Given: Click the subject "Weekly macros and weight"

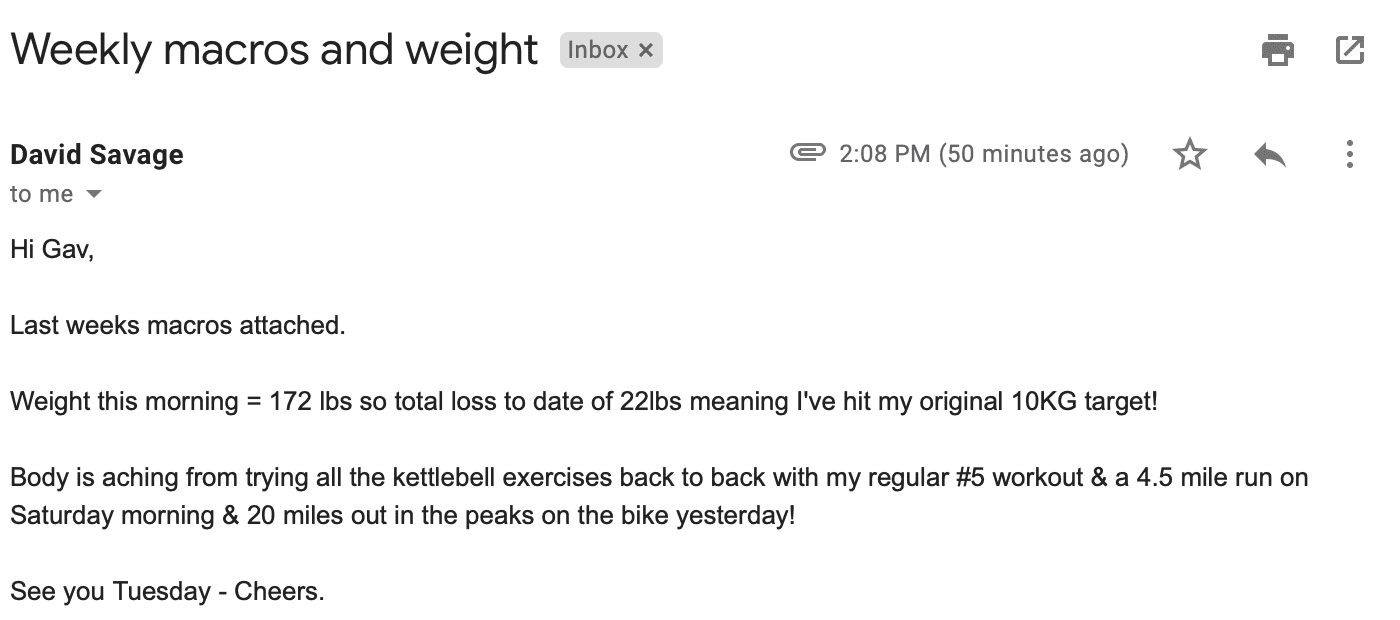Looking at the screenshot, I should [274, 49].
